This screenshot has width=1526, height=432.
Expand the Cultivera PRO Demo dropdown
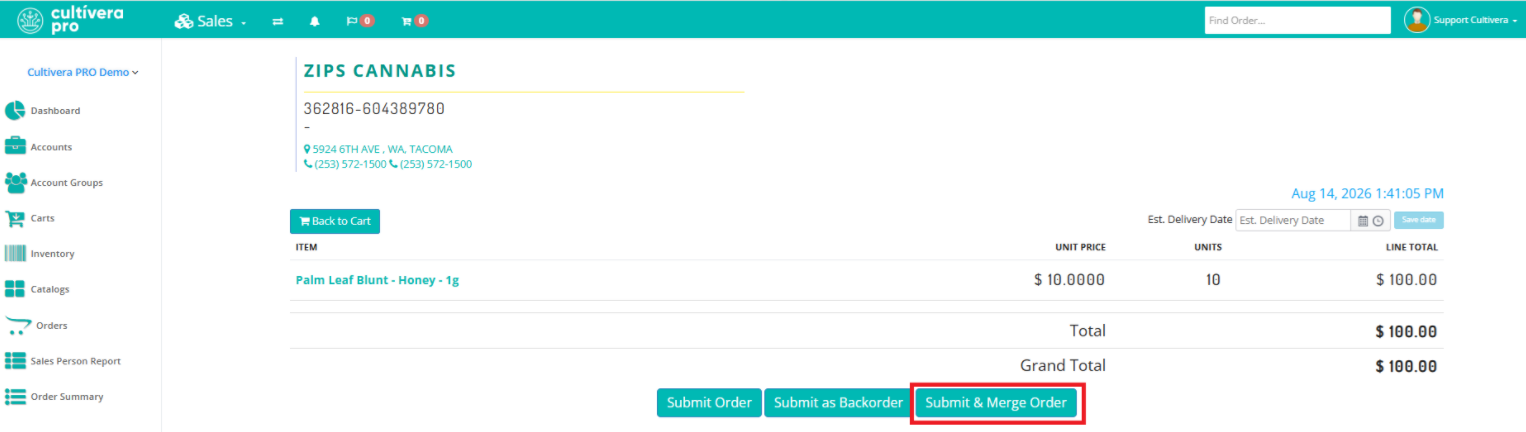[83, 72]
